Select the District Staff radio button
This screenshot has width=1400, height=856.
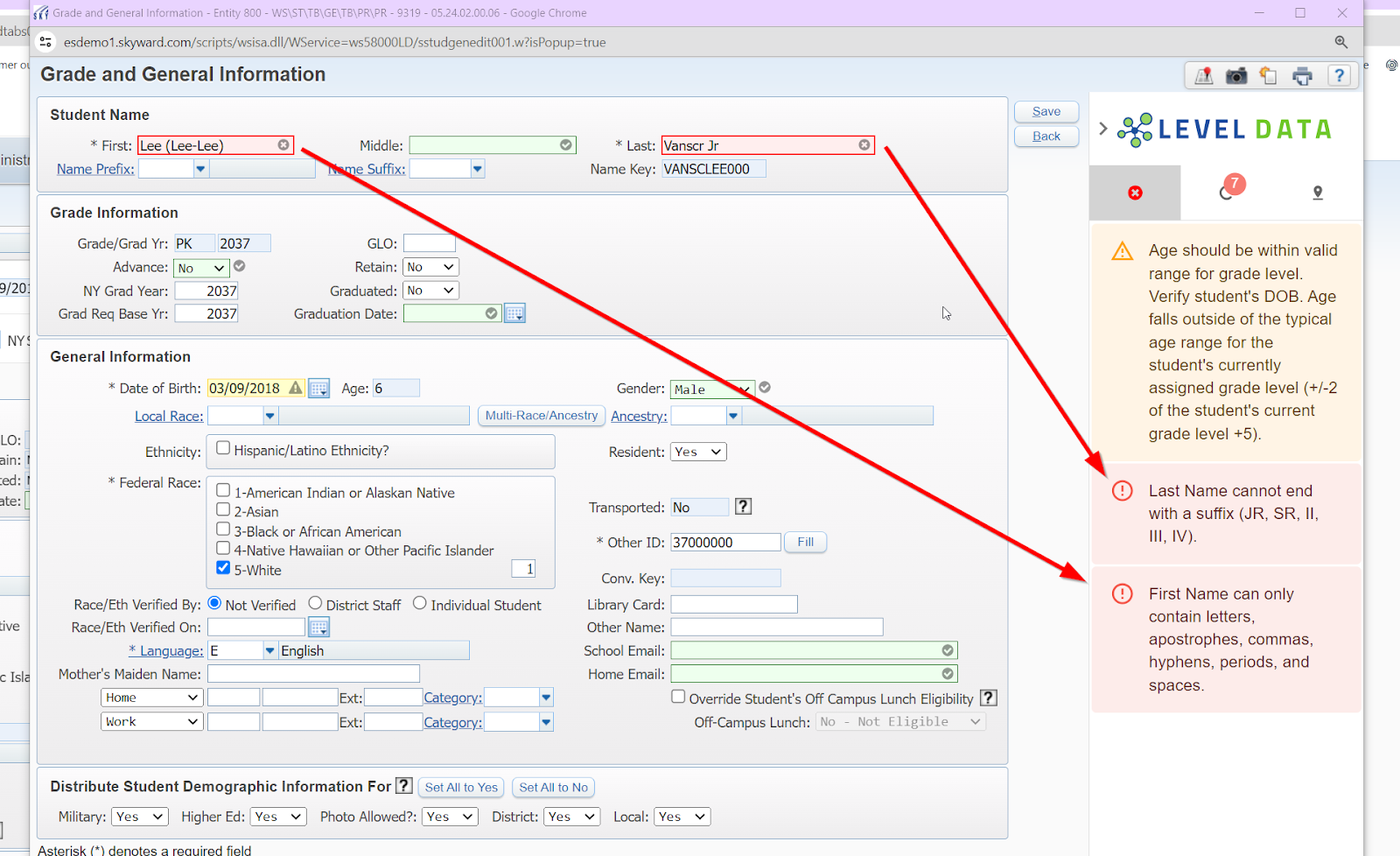(x=315, y=604)
